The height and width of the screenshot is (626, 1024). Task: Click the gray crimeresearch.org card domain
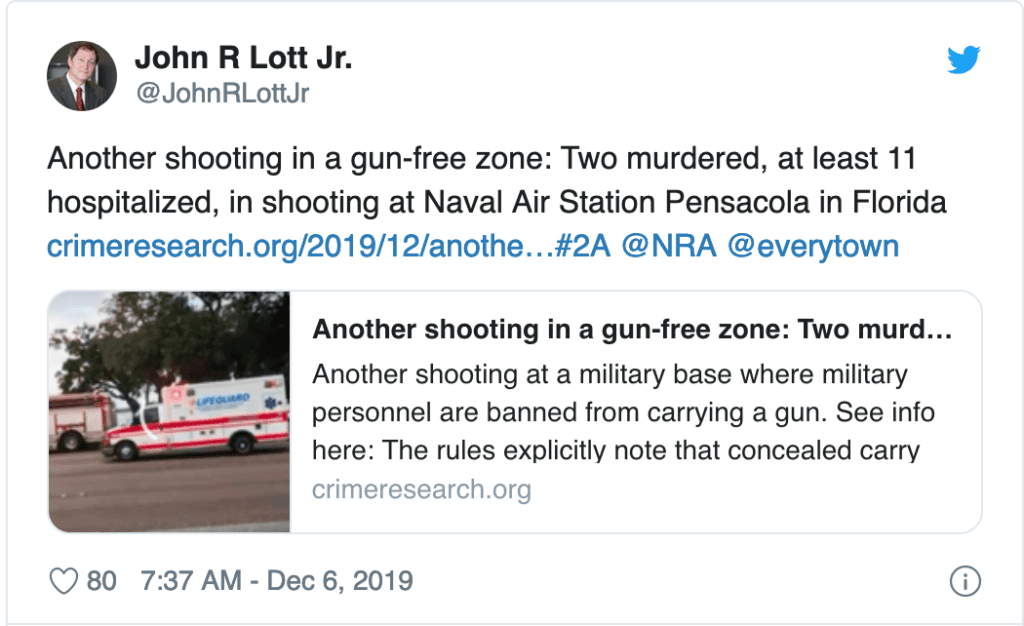pyautogui.click(x=421, y=490)
